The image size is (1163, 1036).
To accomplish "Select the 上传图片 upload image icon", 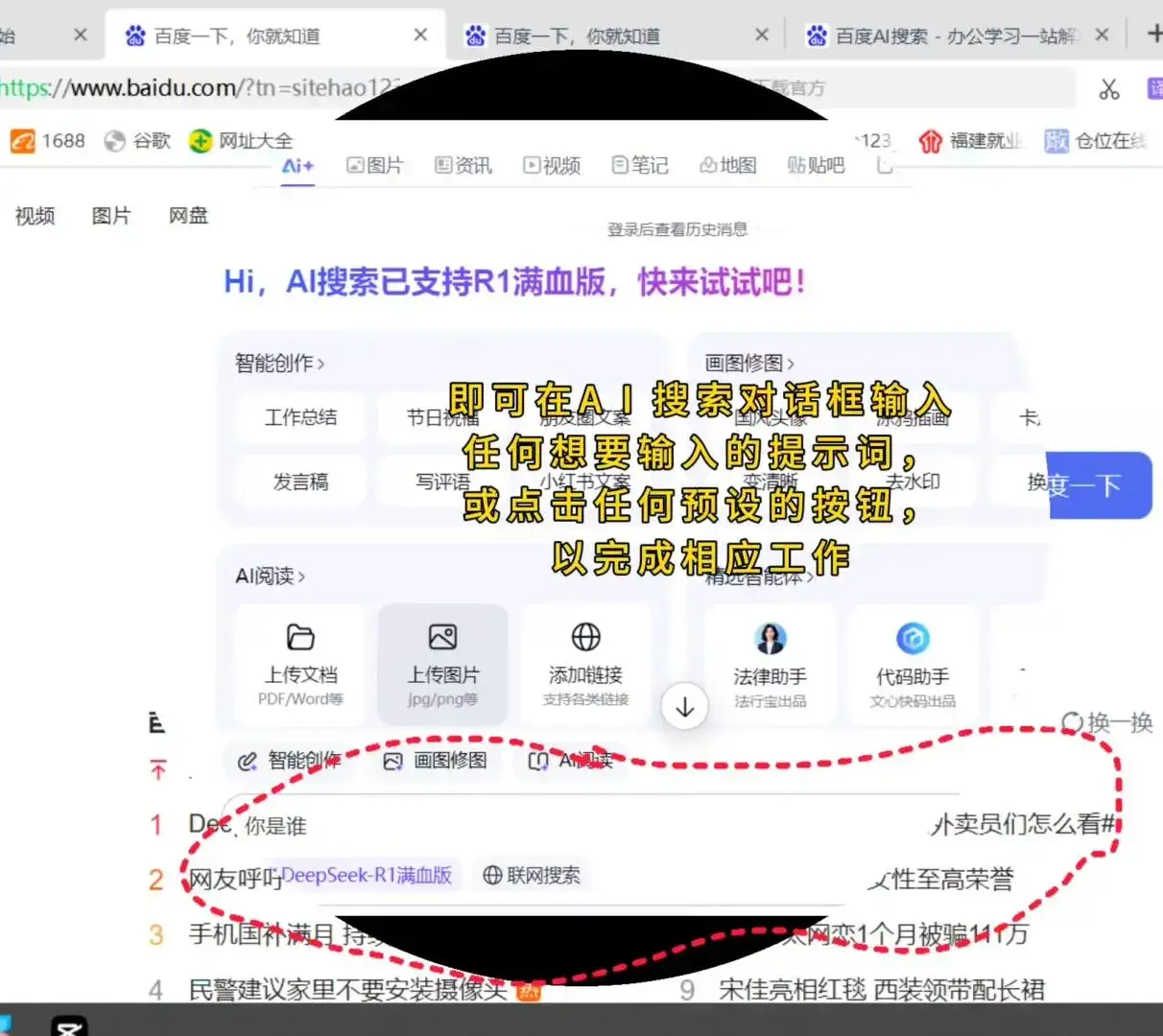I will [x=442, y=636].
